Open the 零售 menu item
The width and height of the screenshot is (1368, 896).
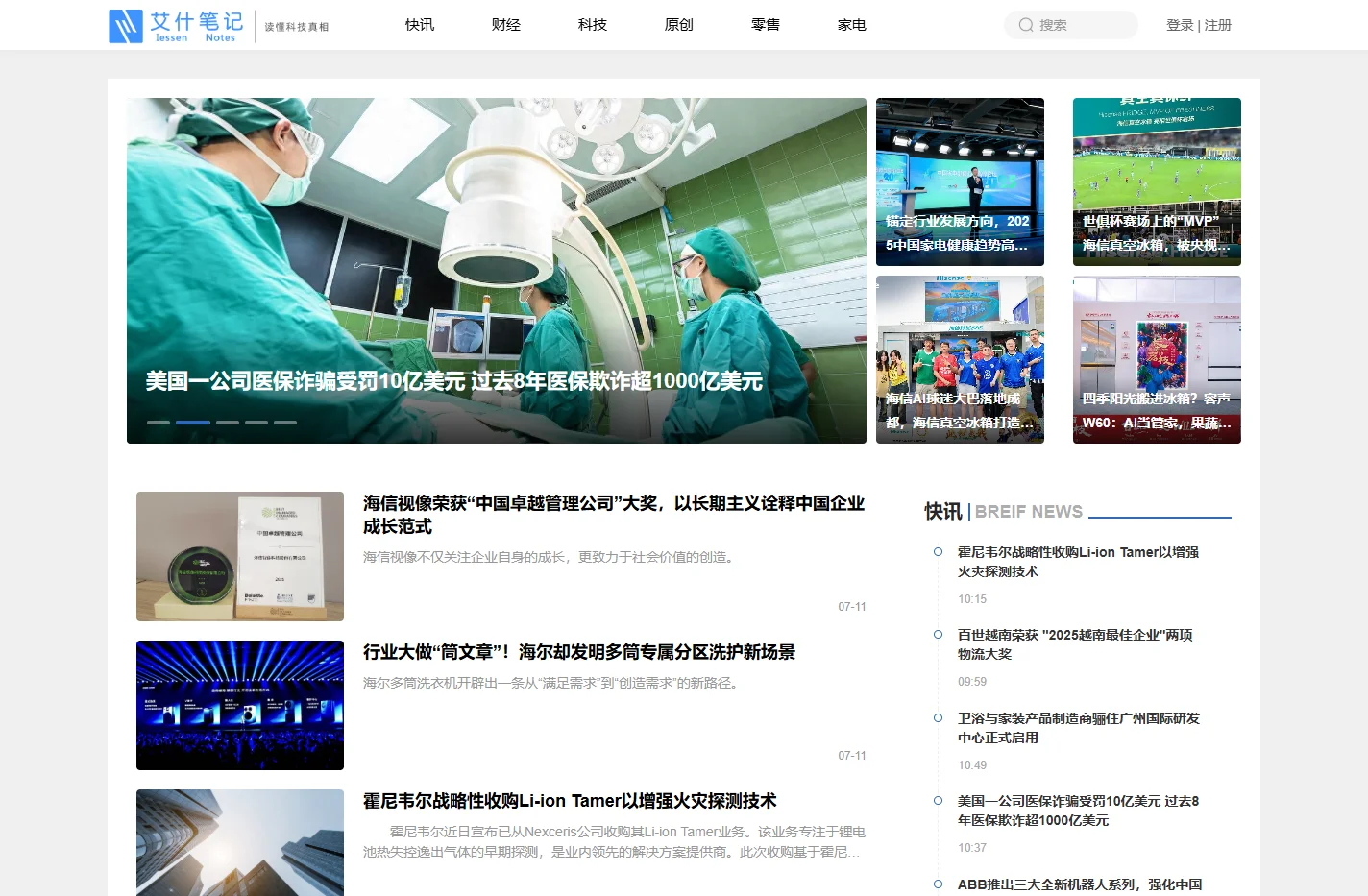[x=766, y=25]
